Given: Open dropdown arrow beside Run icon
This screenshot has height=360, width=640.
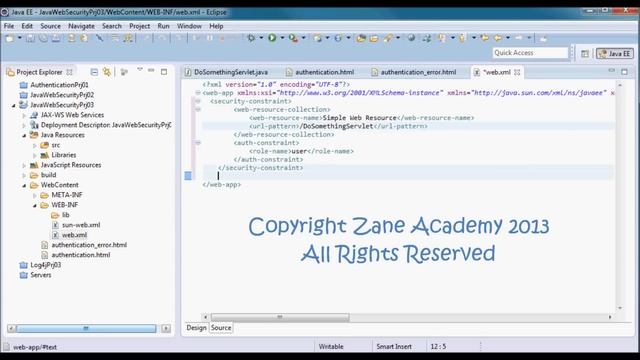Looking at the screenshot, I should pos(282,38).
